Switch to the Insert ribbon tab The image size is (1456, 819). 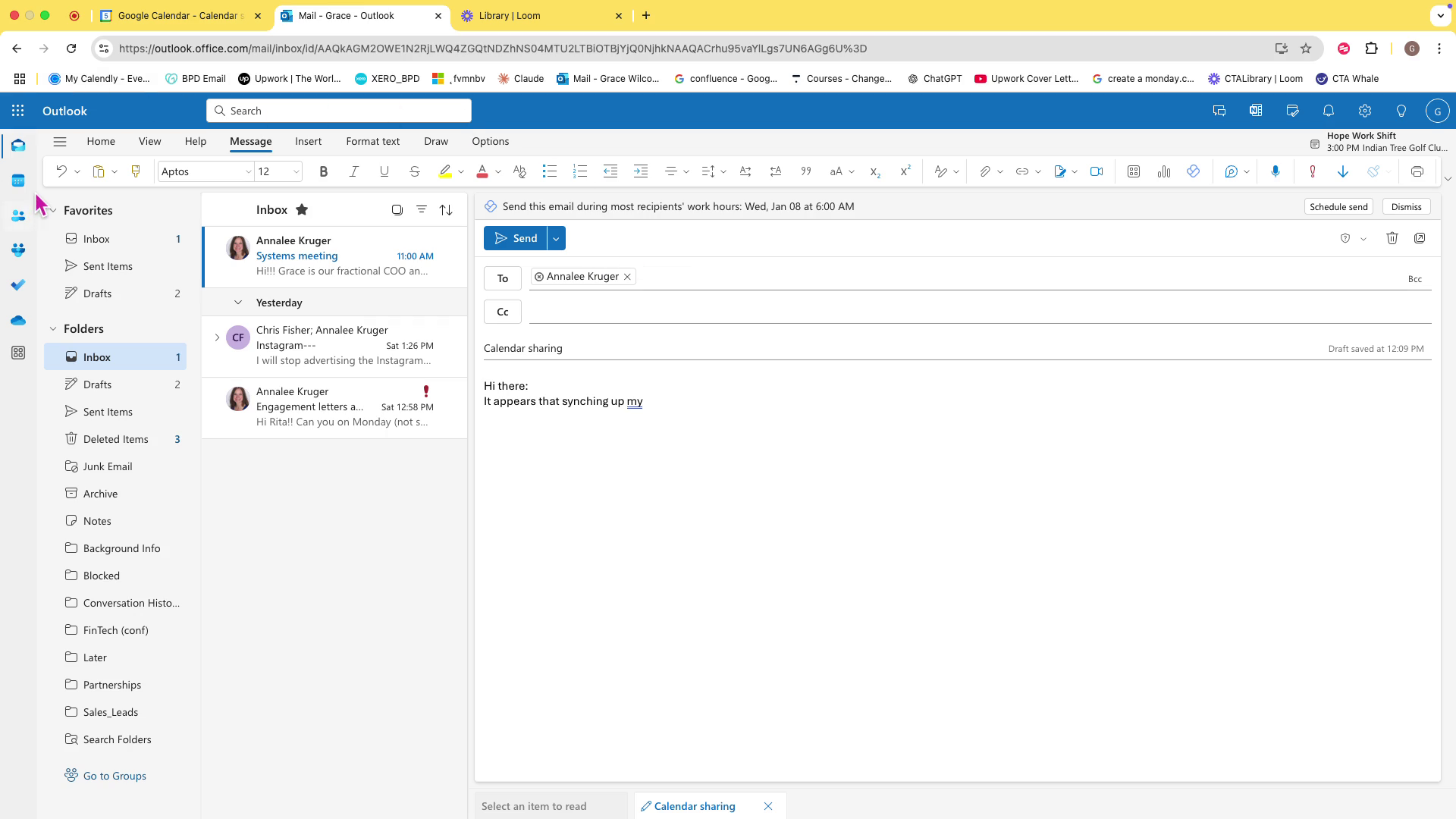click(308, 141)
